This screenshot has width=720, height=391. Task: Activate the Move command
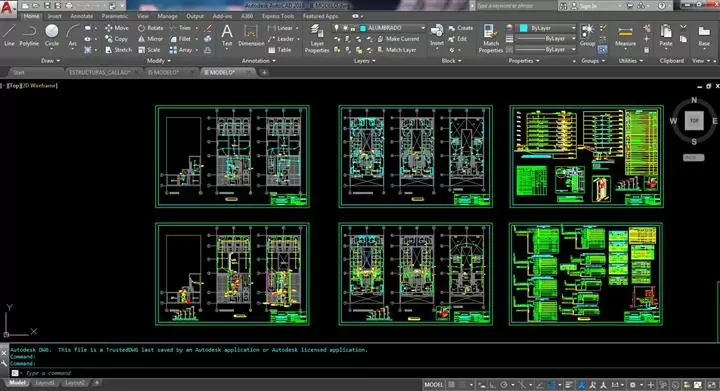(x=117, y=28)
